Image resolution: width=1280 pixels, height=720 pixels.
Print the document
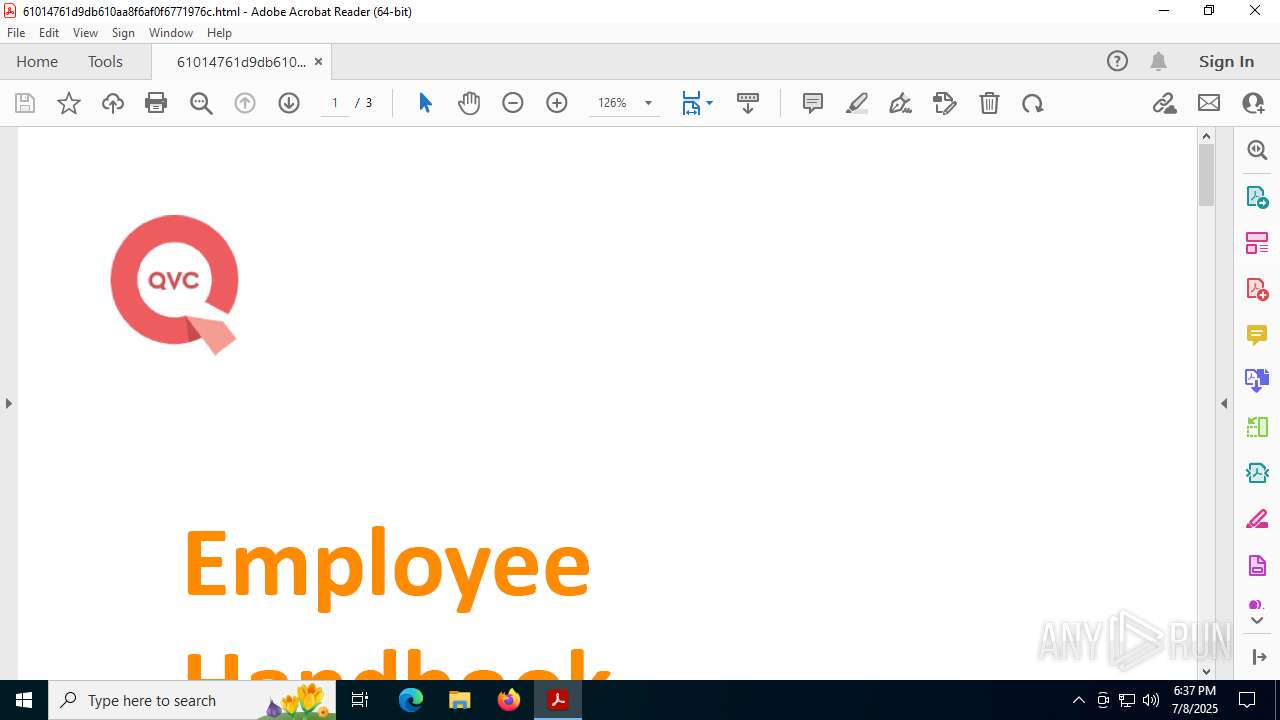(x=156, y=103)
